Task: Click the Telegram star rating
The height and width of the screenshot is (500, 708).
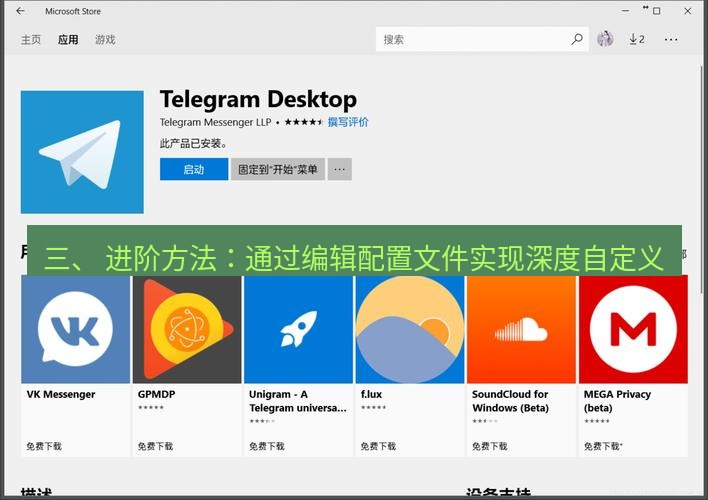Action: click(303, 122)
